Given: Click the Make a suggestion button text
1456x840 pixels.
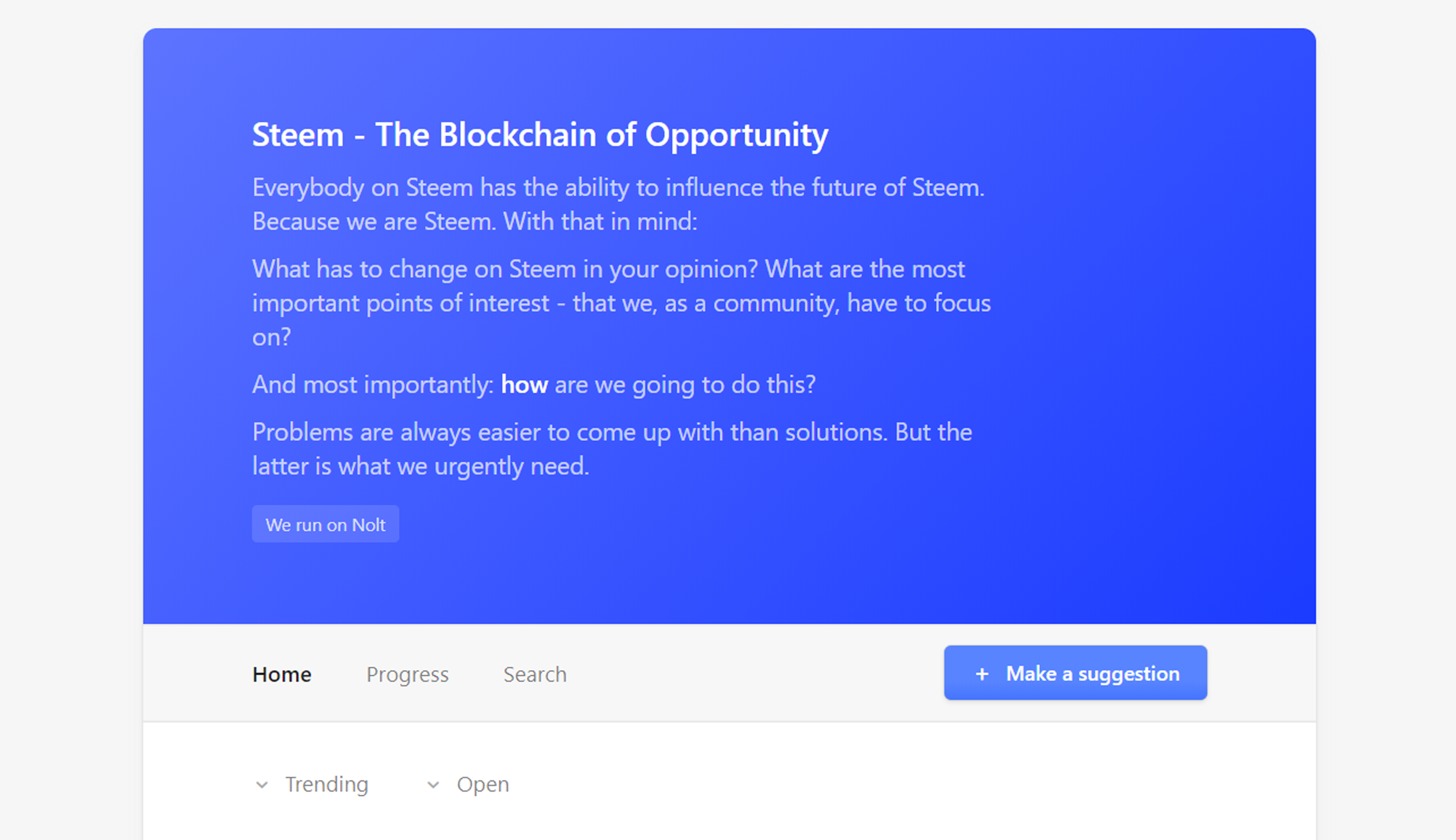Looking at the screenshot, I should click(1093, 673).
